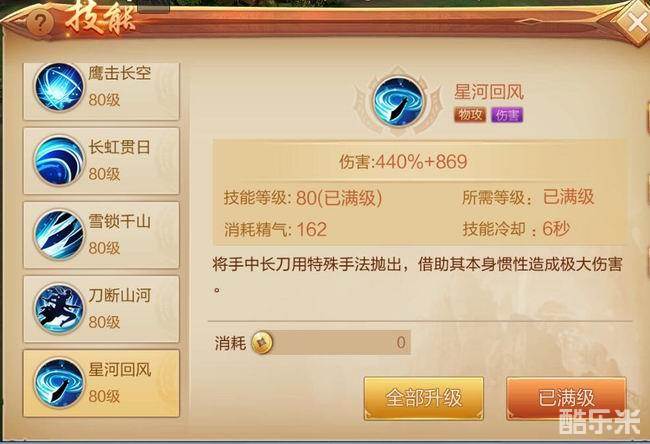
Task: Click the 物攻 physical attack tag
Action: (470, 115)
